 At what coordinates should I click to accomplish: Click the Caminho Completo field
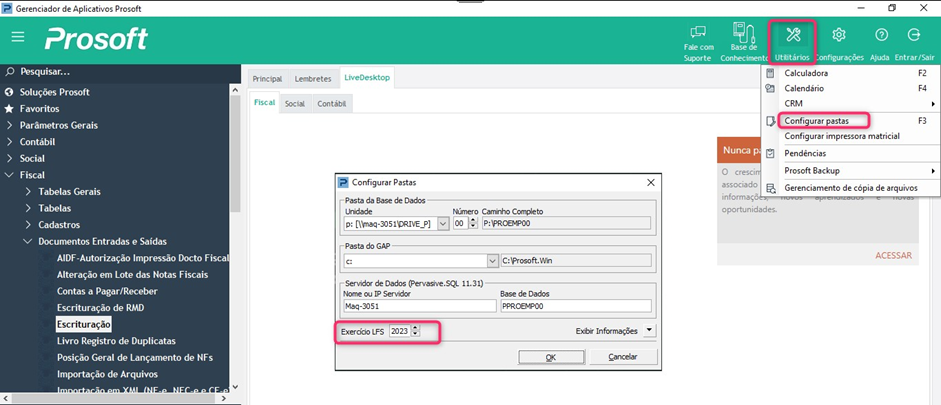pyautogui.click(x=566, y=223)
